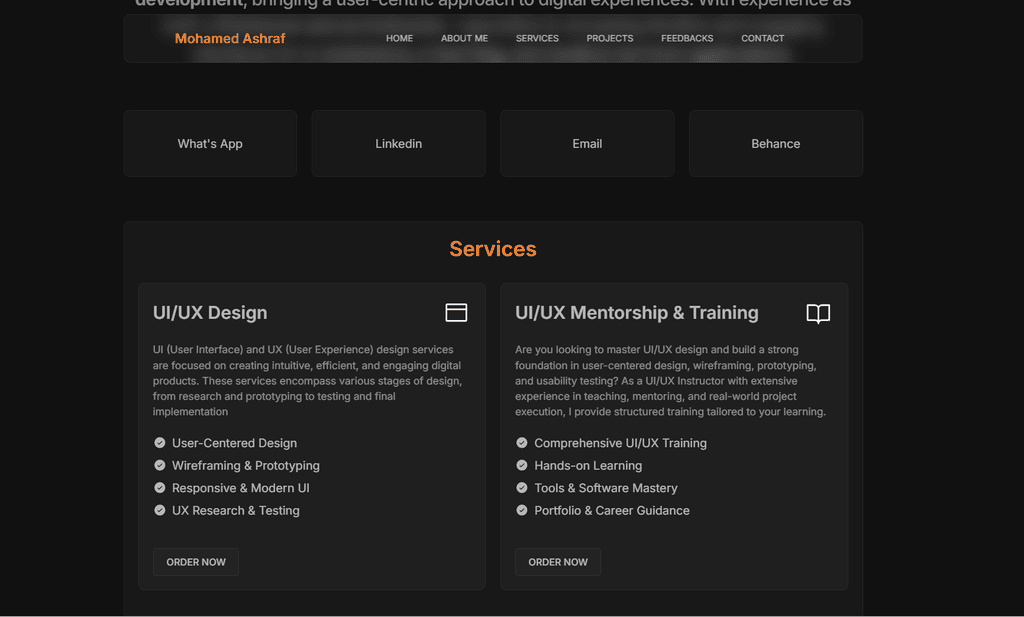Viewport: 1024px width, 617px height.
Task: Click ORDER NOW under UI/UX Design
Action: point(196,562)
